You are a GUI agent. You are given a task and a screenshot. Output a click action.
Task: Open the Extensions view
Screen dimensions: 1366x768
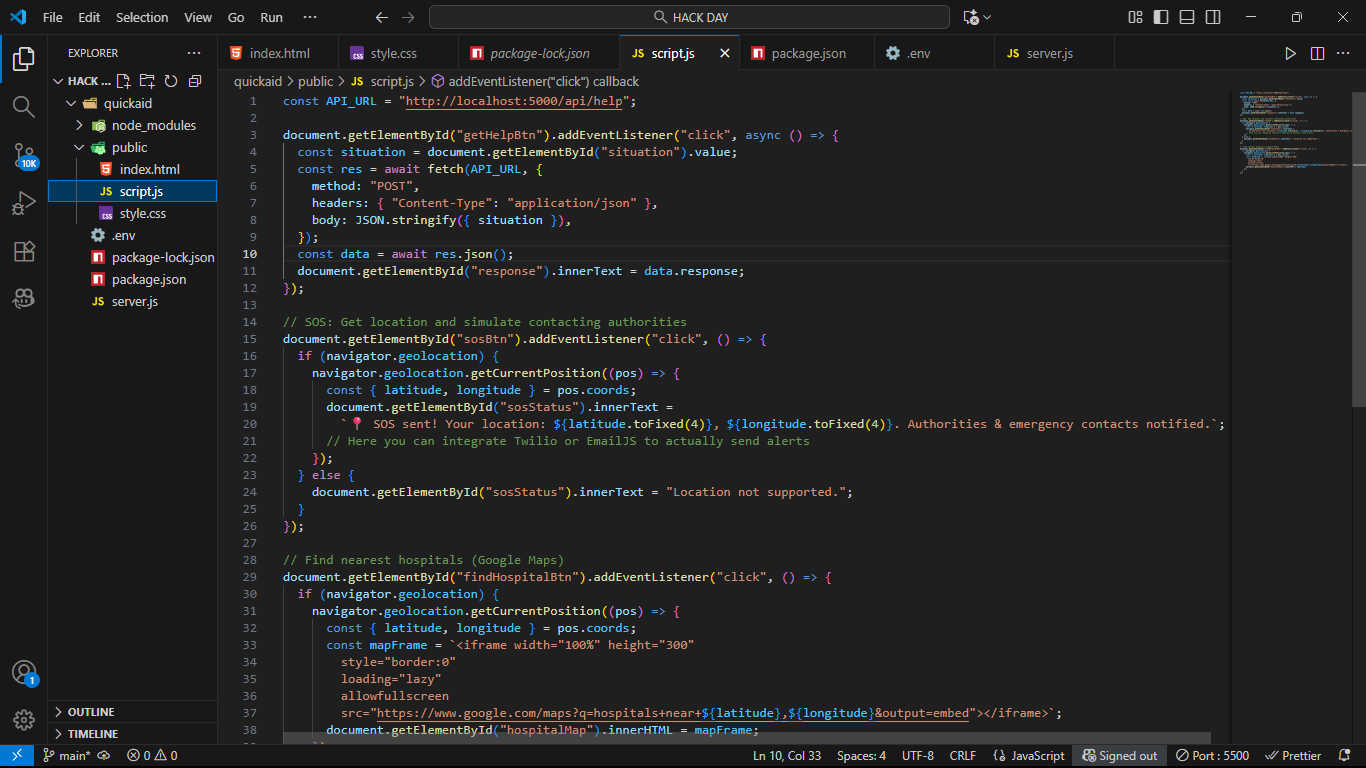coord(24,251)
